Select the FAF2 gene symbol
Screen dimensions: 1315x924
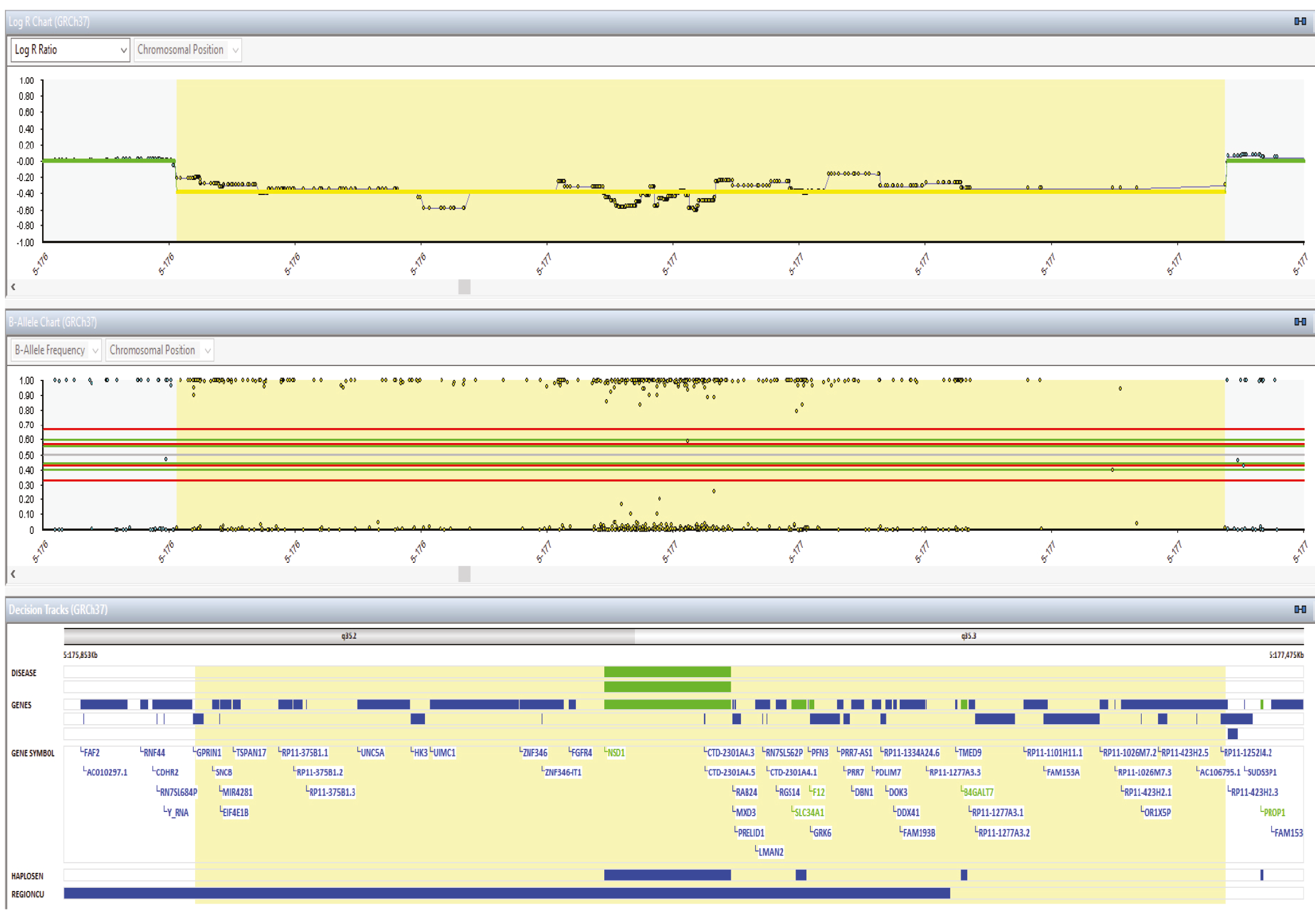(x=92, y=753)
